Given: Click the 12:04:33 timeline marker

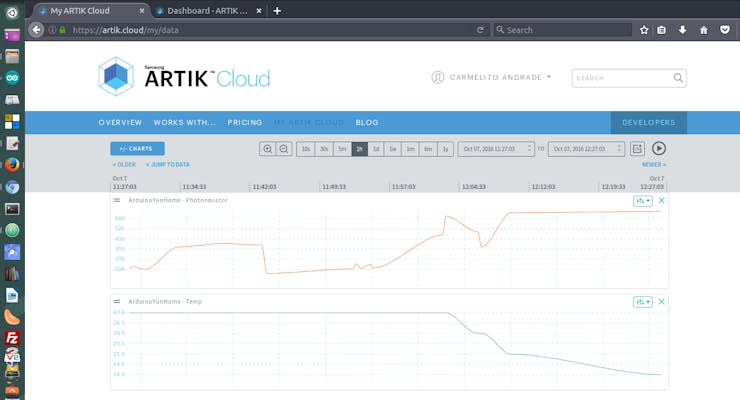Looking at the screenshot, I should [x=473, y=187].
